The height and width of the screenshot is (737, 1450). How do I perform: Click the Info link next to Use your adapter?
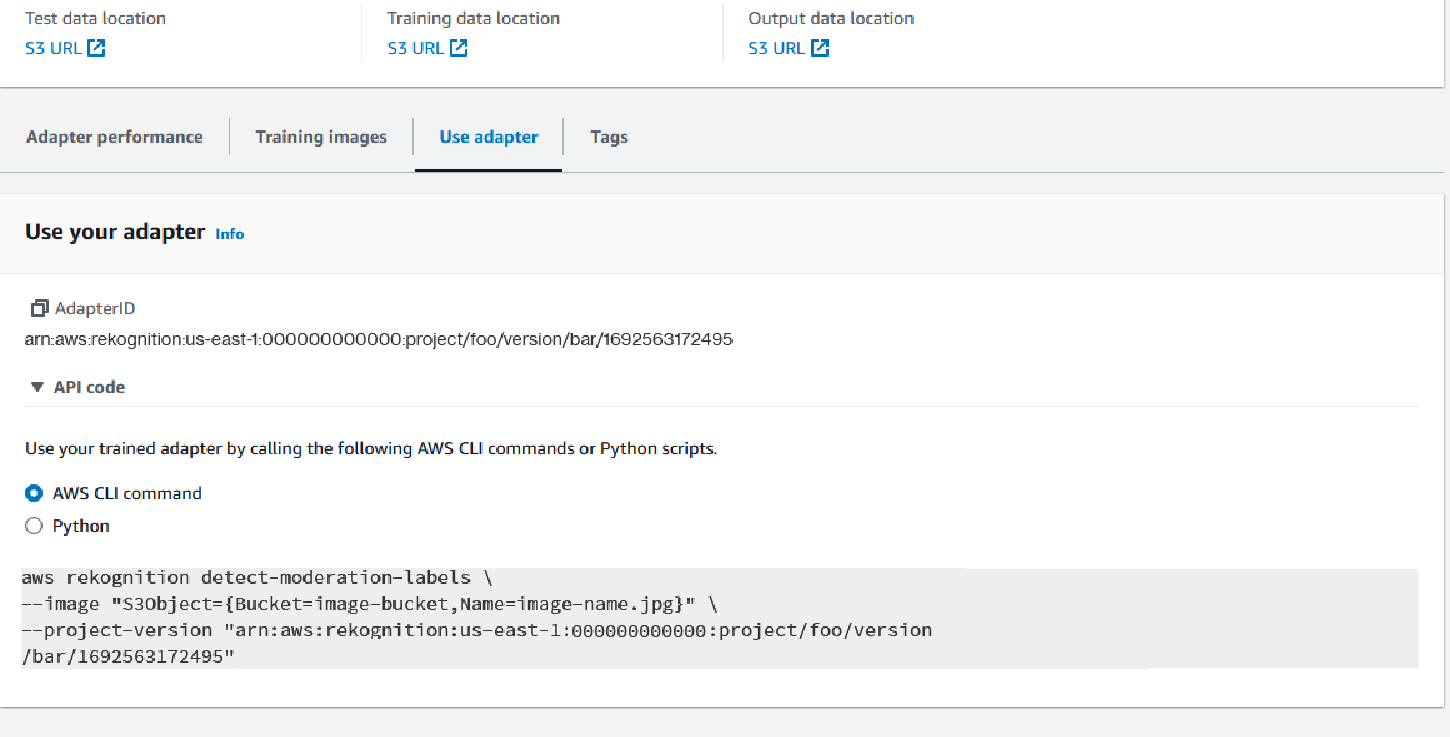click(x=229, y=234)
